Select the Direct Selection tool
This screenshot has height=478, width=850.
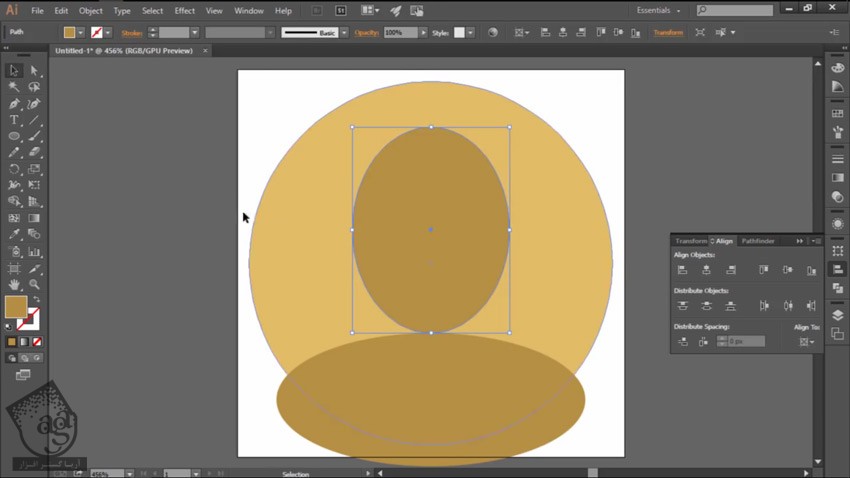click(x=34, y=70)
